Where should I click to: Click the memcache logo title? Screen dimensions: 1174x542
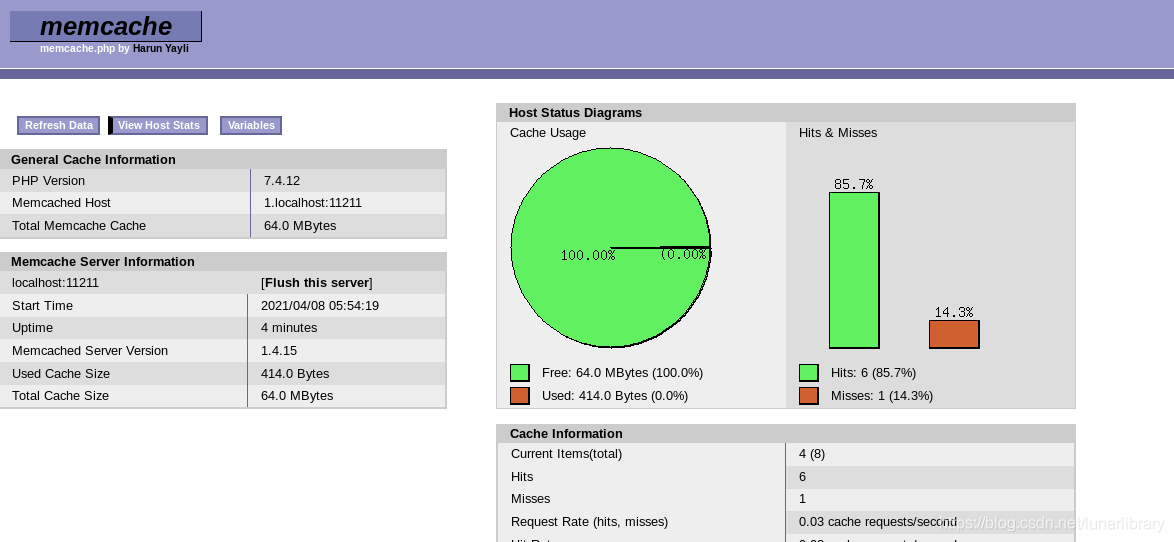coord(106,26)
